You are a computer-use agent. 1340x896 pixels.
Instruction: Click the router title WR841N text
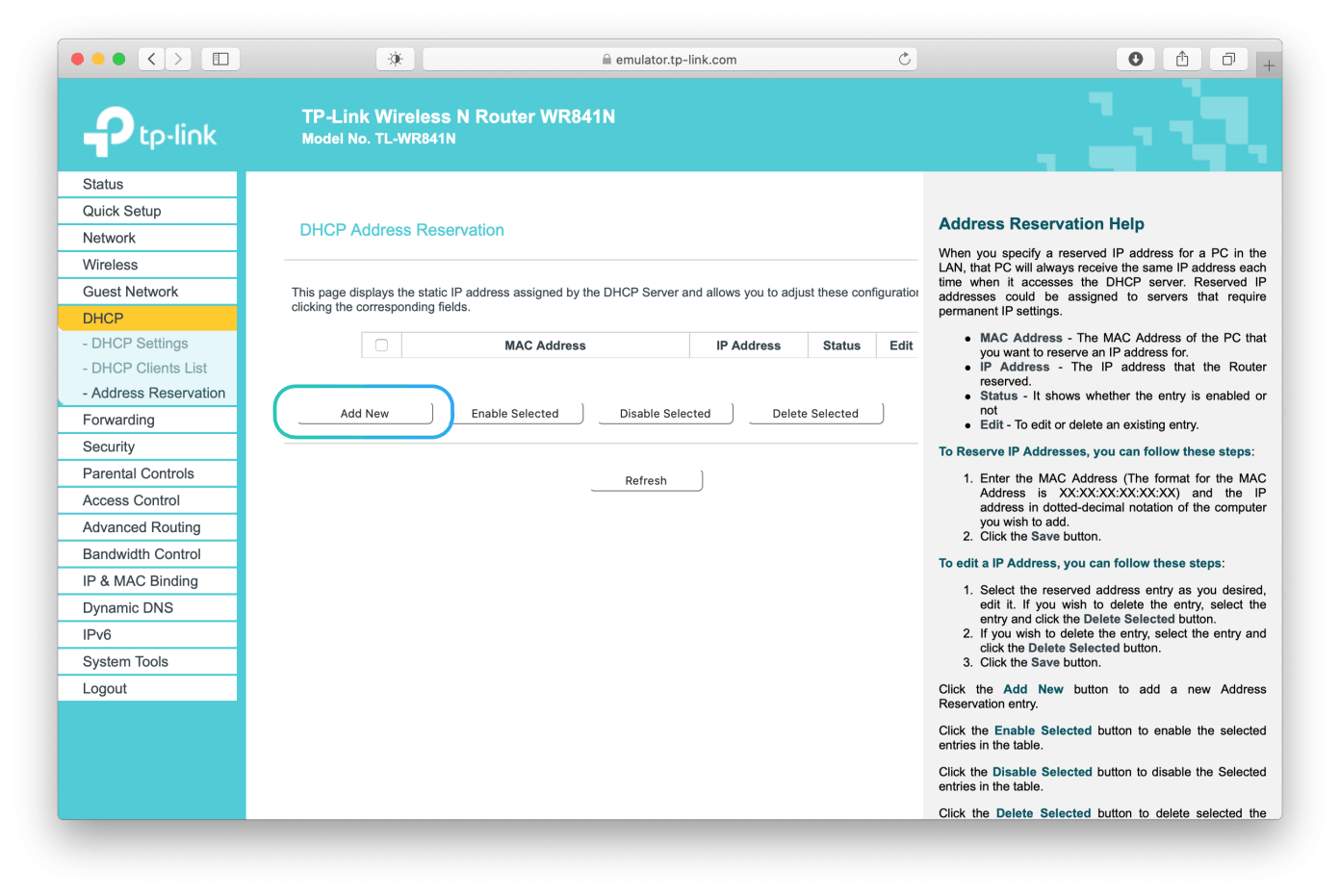coord(458,116)
